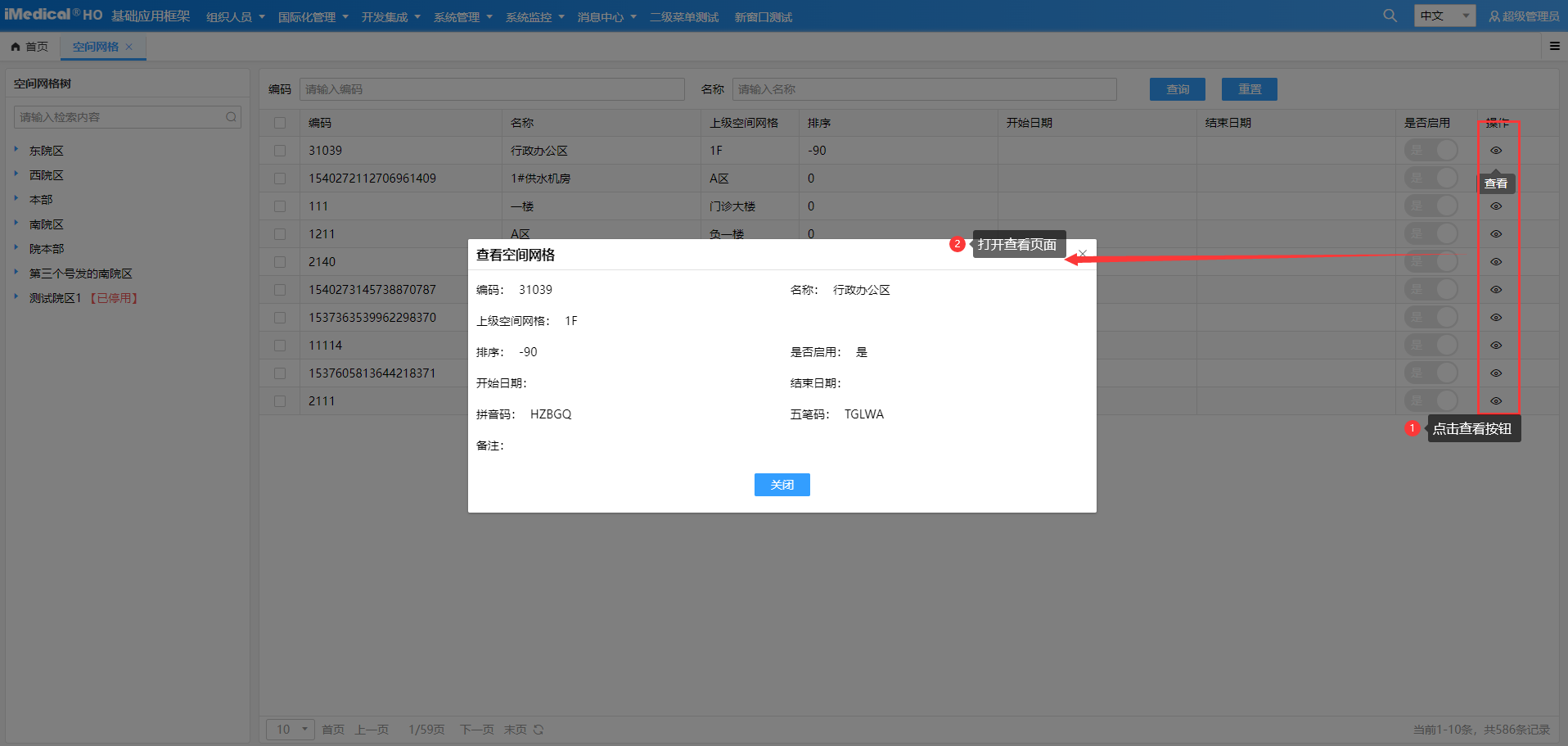Click the 查询 button

pos(1177,89)
